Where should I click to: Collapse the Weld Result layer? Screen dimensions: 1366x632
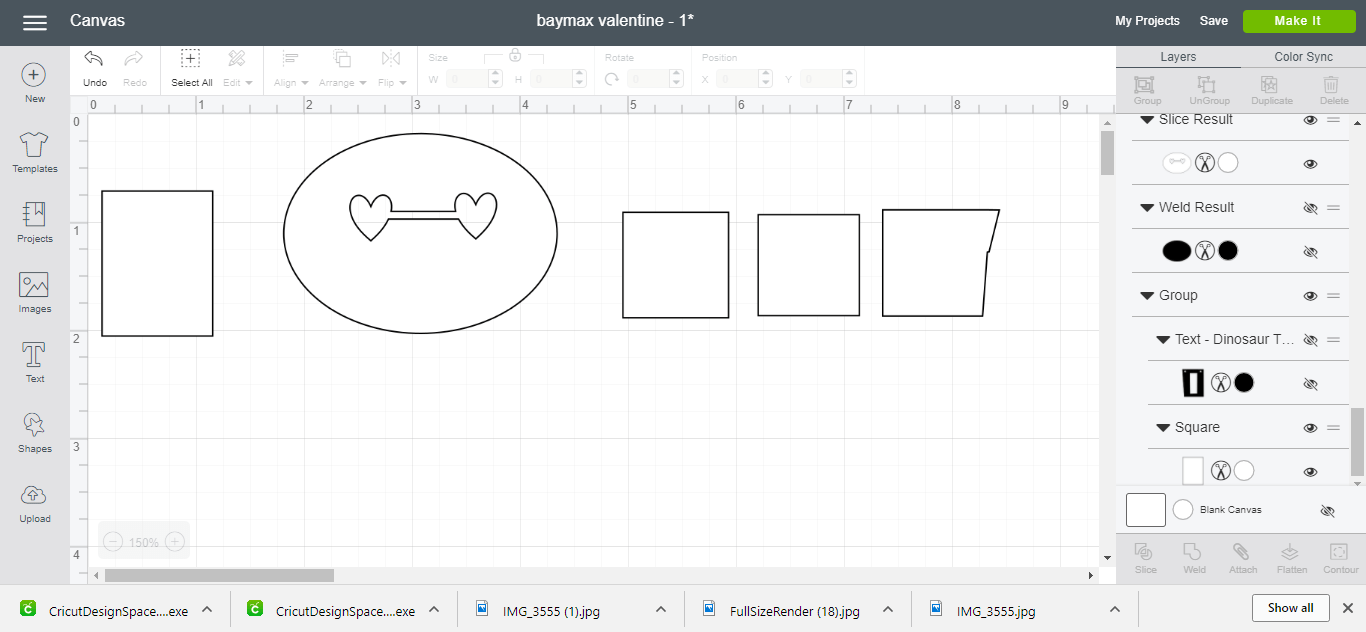point(1147,208)
